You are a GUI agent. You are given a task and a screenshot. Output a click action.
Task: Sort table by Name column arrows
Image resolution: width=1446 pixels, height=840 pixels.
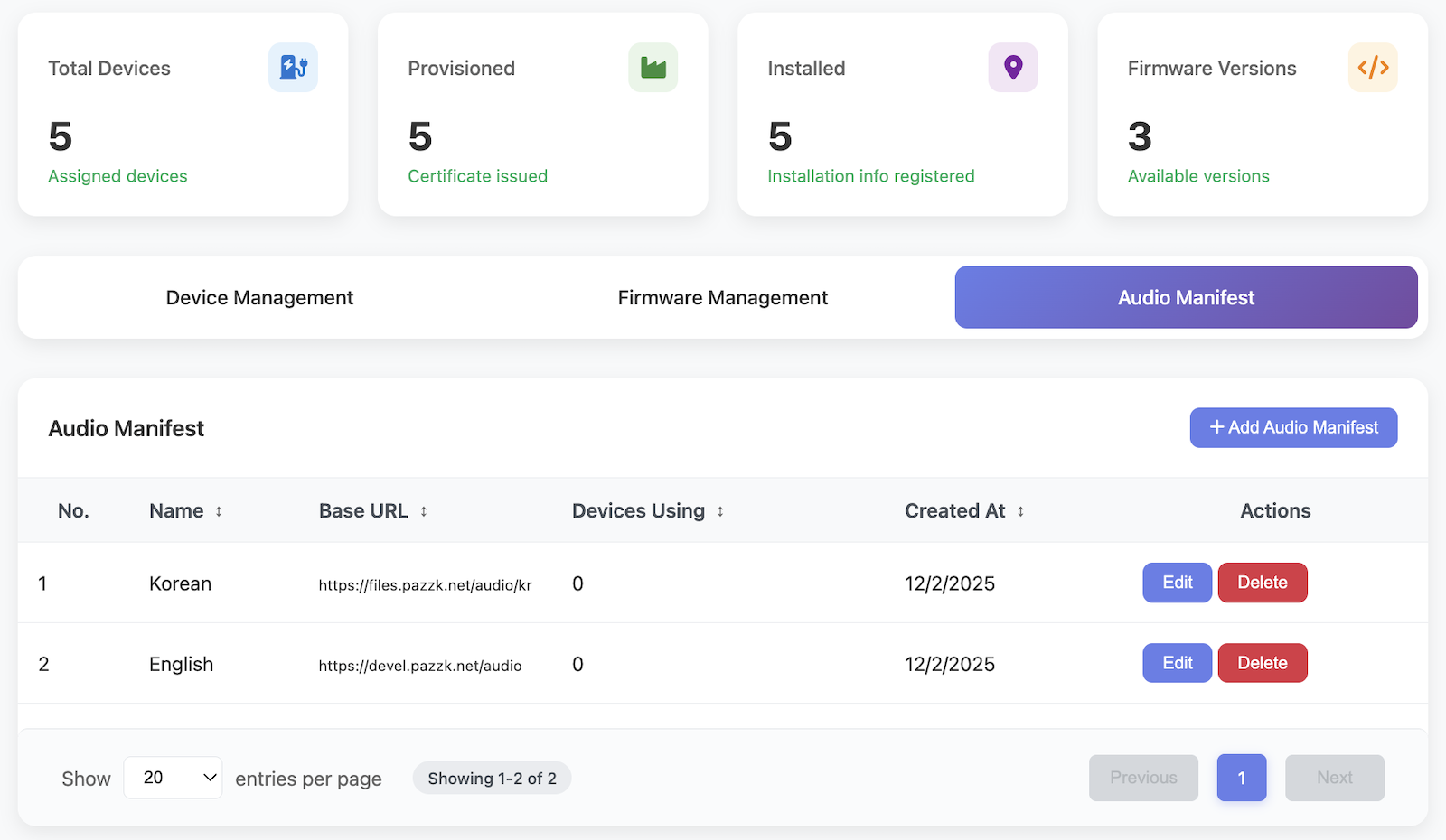tap(219, 511)
